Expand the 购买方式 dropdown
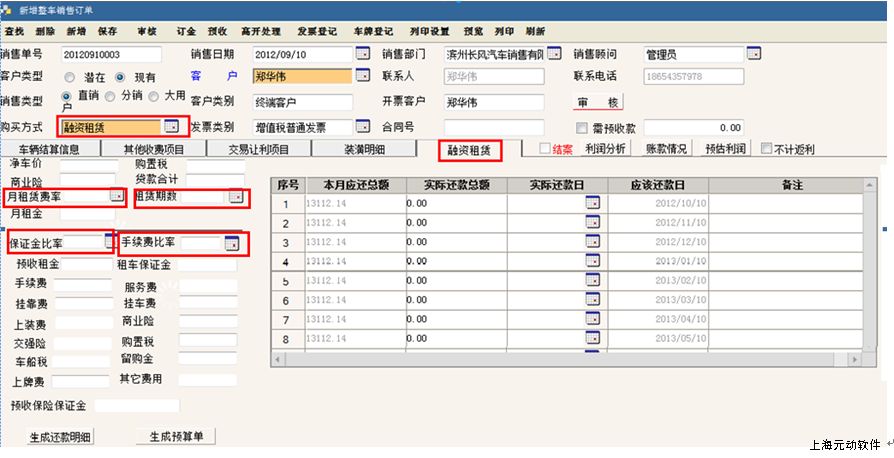Image resolution: width=894 pixels, height=458 pixels. pyautogui.click(x=171, y=127)
